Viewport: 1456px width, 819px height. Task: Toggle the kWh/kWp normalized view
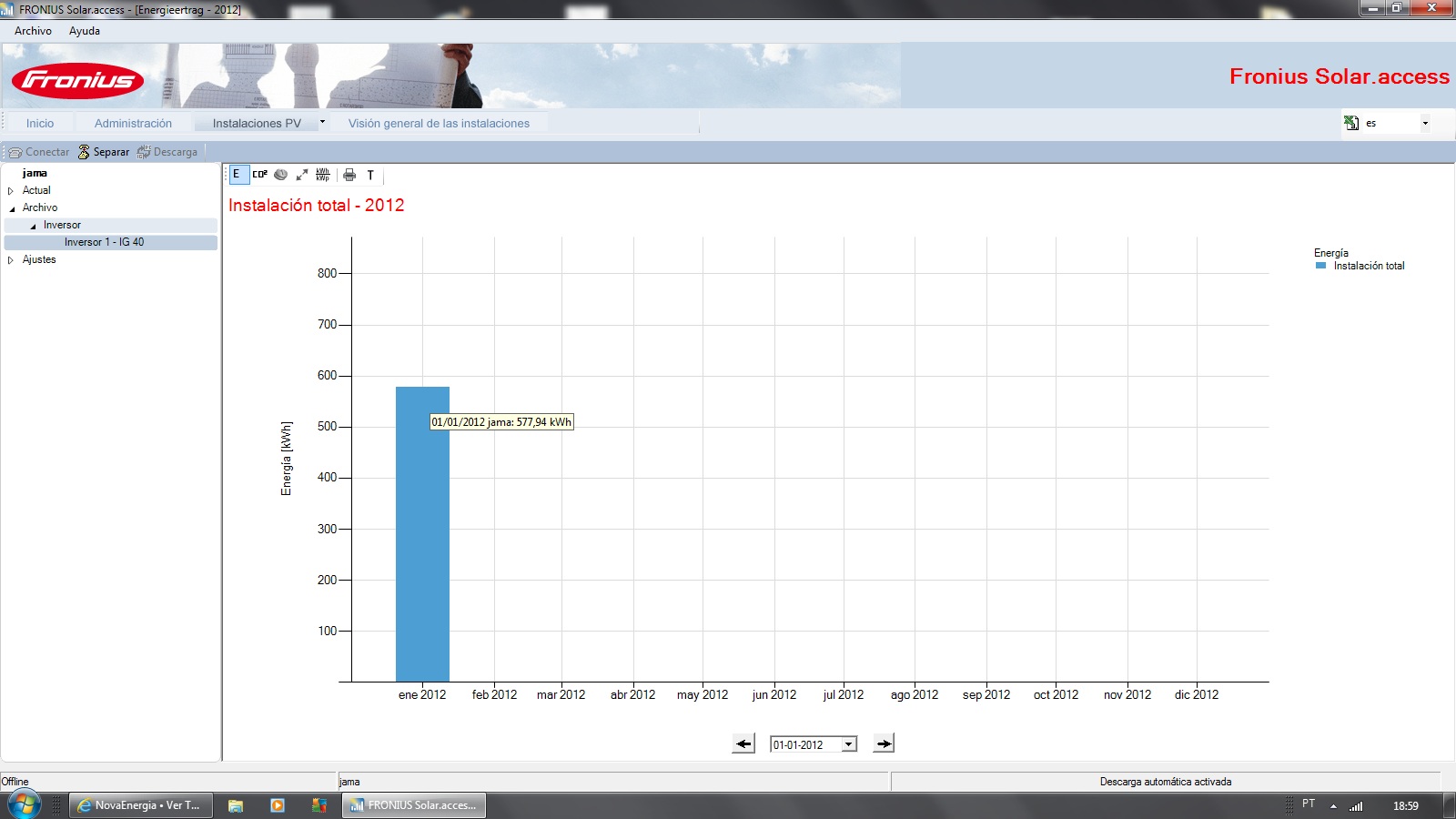pos(323,175)
